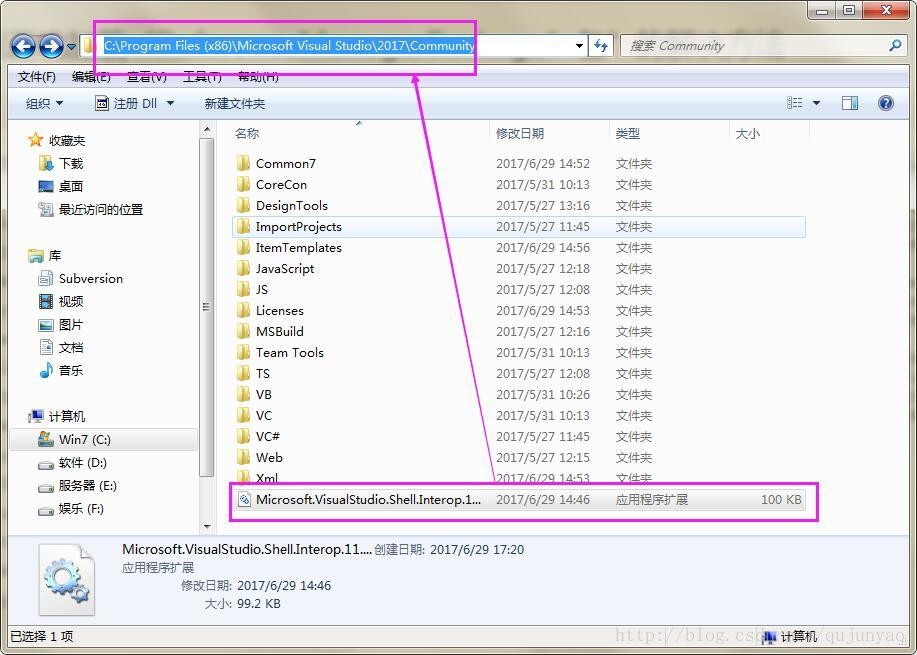
Task: Sort by the 名称 column header
Action: click(246, 133)
